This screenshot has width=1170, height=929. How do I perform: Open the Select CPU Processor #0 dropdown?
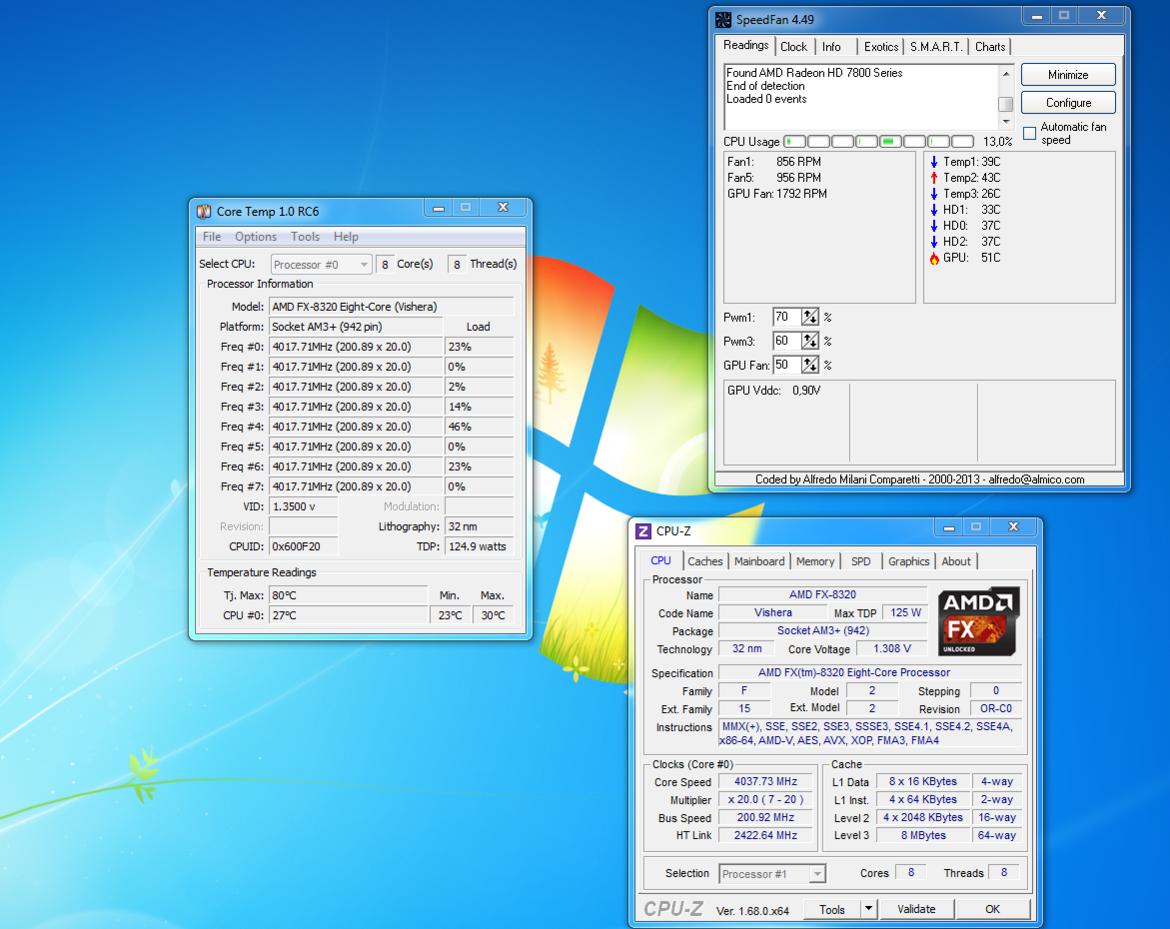click(x=321, y=264)
